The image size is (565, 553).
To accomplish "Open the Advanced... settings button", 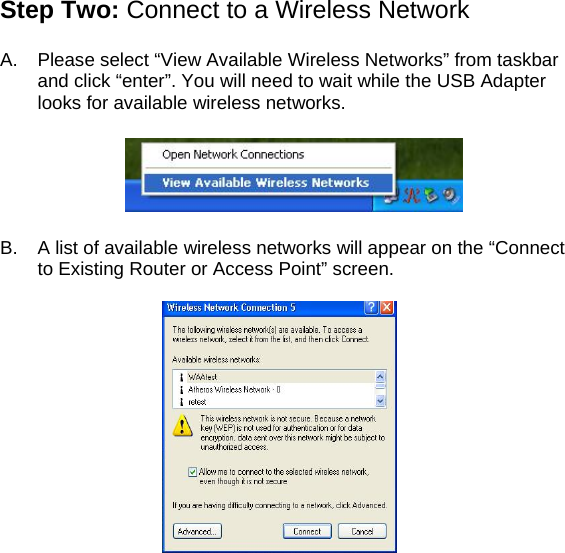I will click(x=197, y=531).
